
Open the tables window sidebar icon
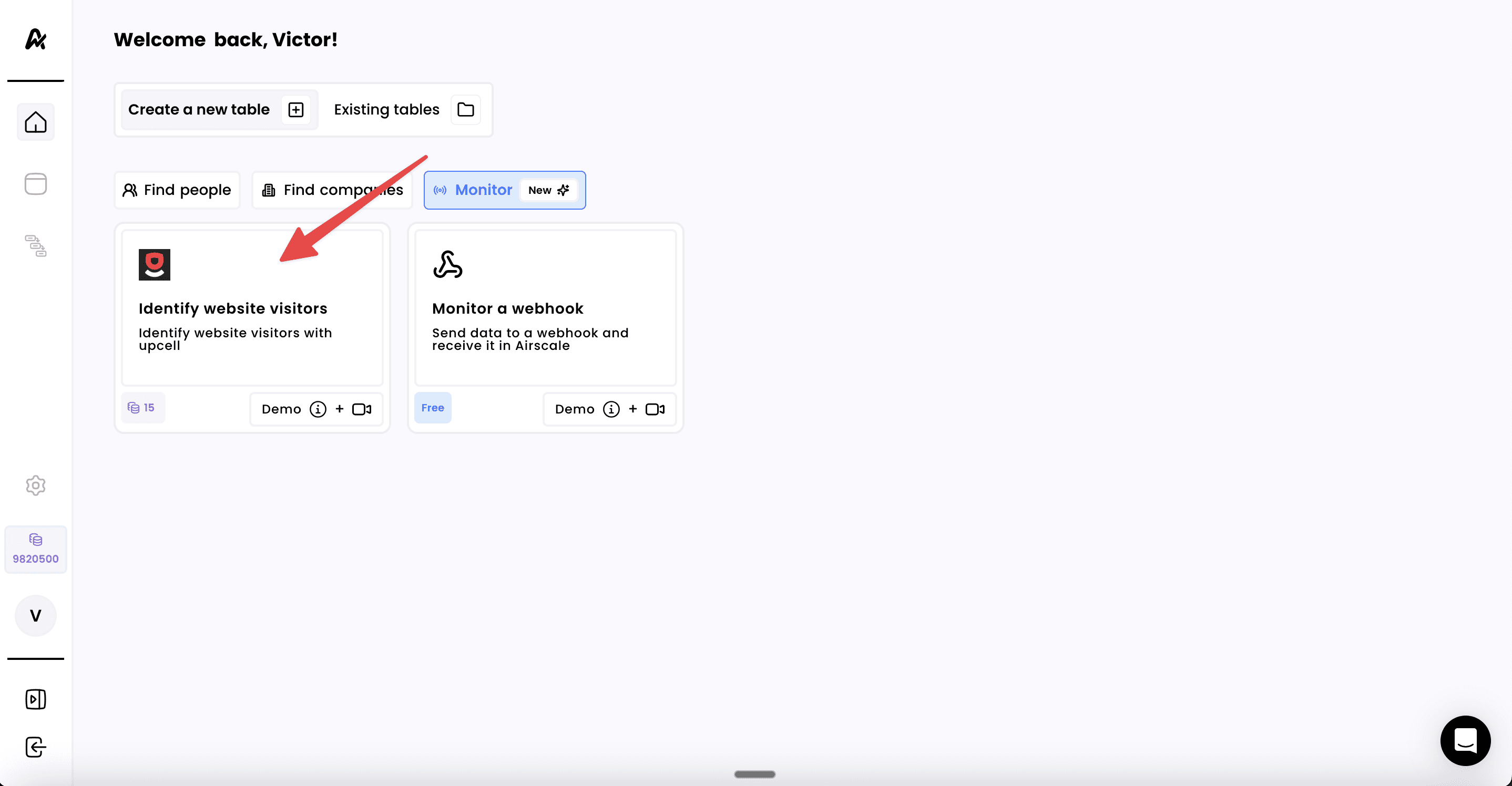coord(35,184)
